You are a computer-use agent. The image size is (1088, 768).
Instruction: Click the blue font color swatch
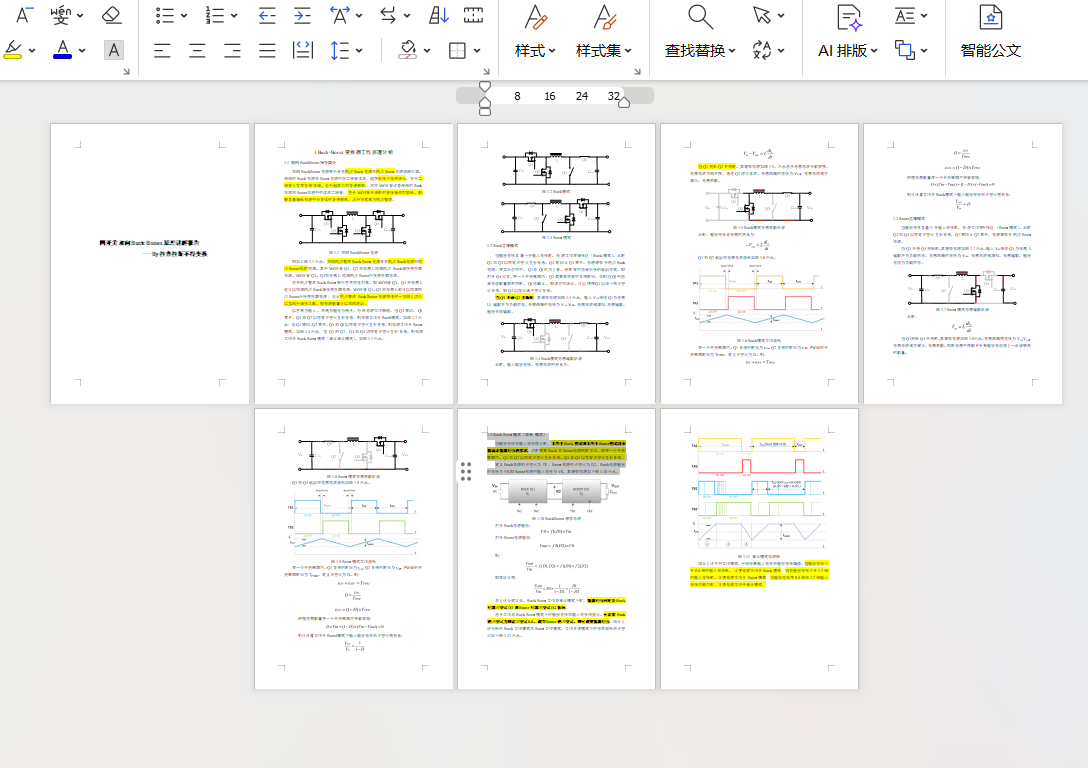[x=62, y=50]
